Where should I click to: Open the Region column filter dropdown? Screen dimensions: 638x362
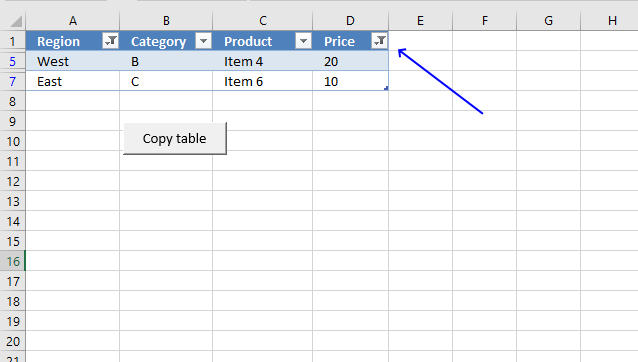[x=111, y=41]
